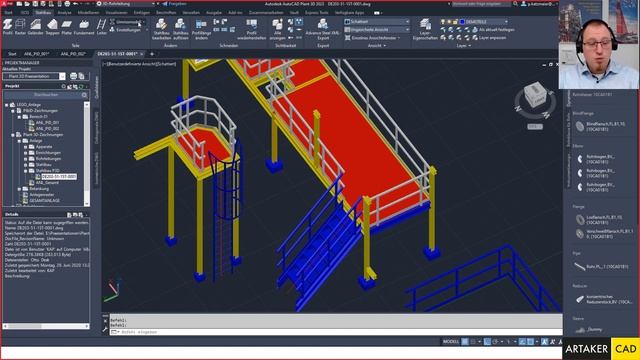Switch to the ANL_PID_001 drawing tab

37,54
